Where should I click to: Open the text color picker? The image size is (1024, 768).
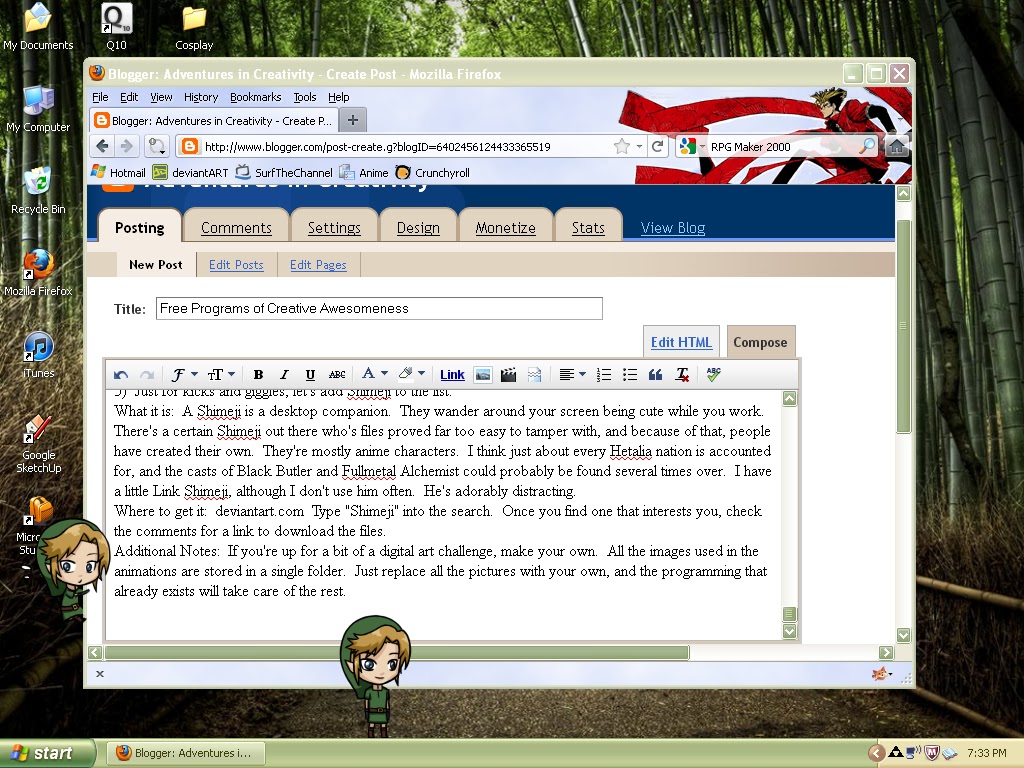[x=374, y=374]
